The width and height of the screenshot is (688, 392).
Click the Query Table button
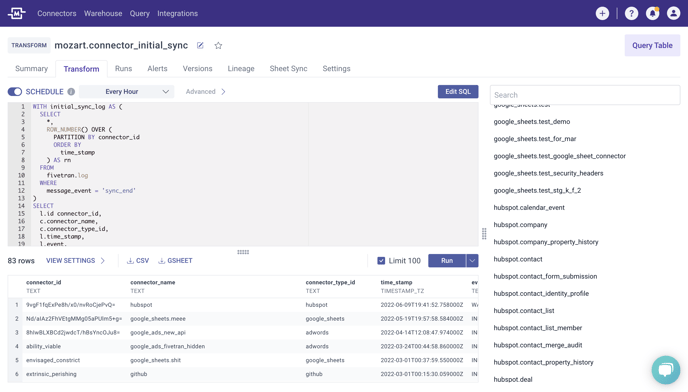tap(652, 45)
